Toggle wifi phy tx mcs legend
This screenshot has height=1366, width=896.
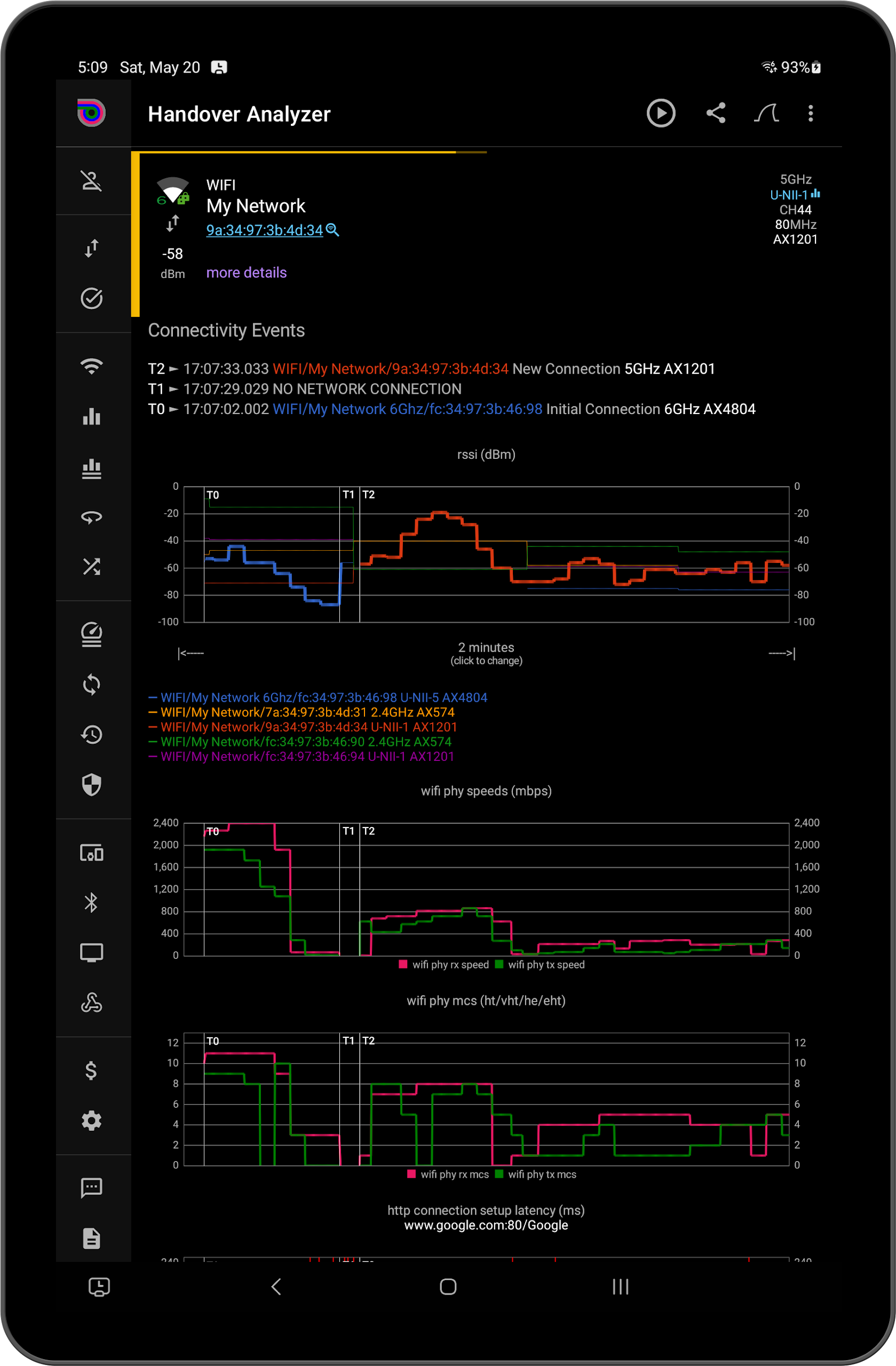click(536, 1175)
